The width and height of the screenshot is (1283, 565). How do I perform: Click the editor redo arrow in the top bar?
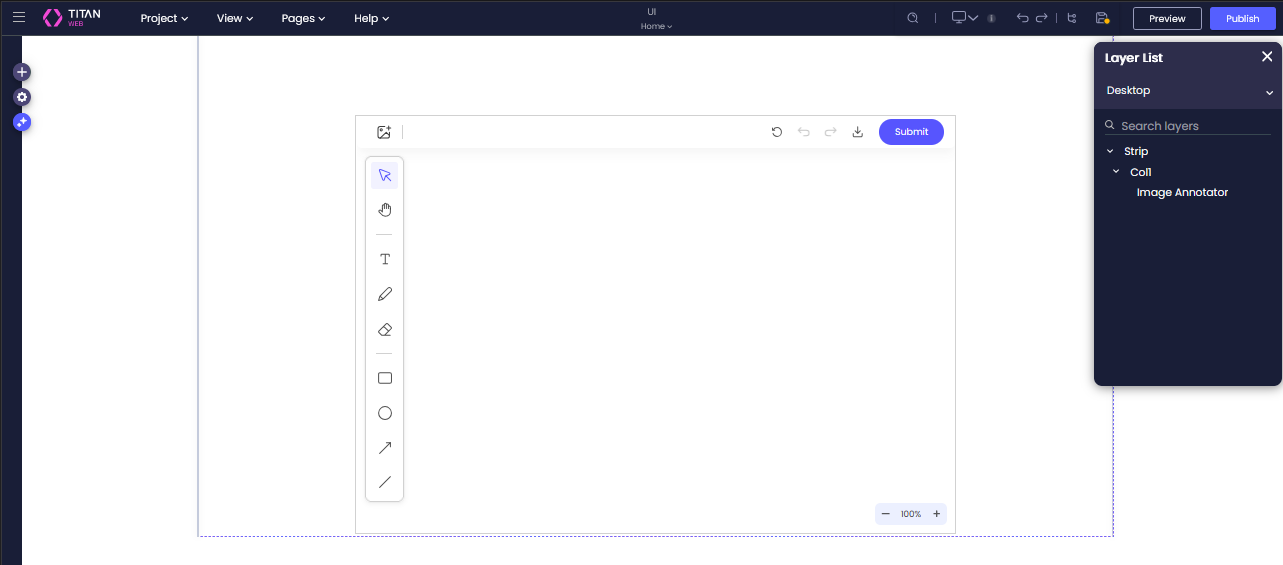tap(1041, 18)
